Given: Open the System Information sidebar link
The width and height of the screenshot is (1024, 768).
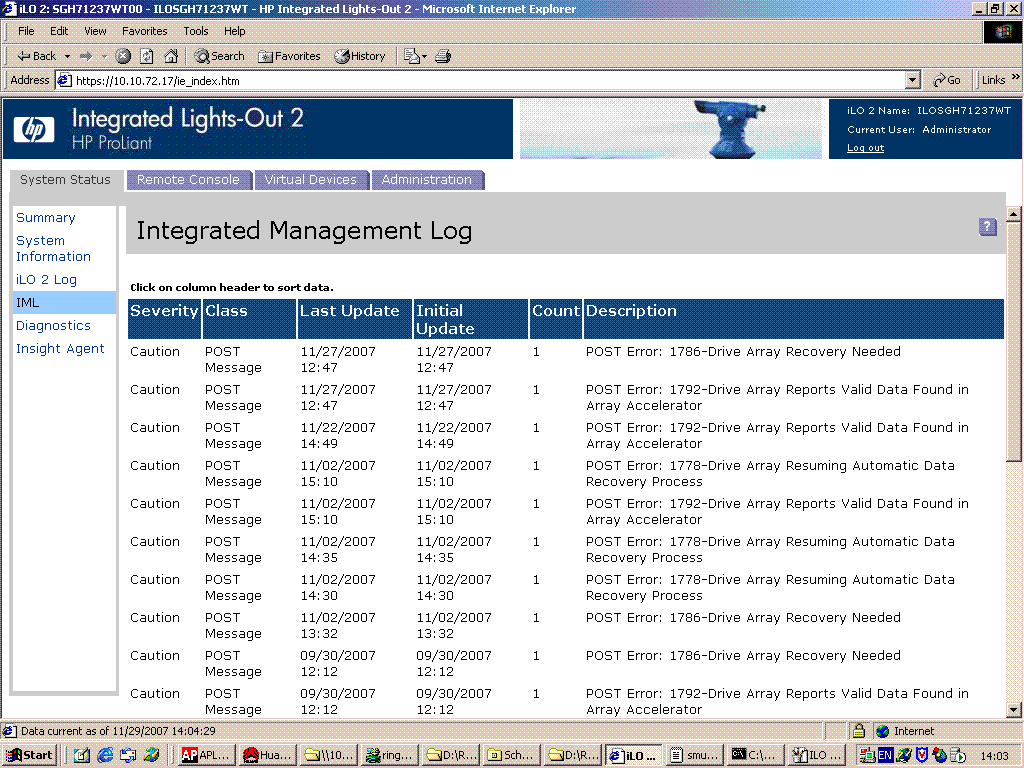Looking at the screenshot, I should point(53,249).
